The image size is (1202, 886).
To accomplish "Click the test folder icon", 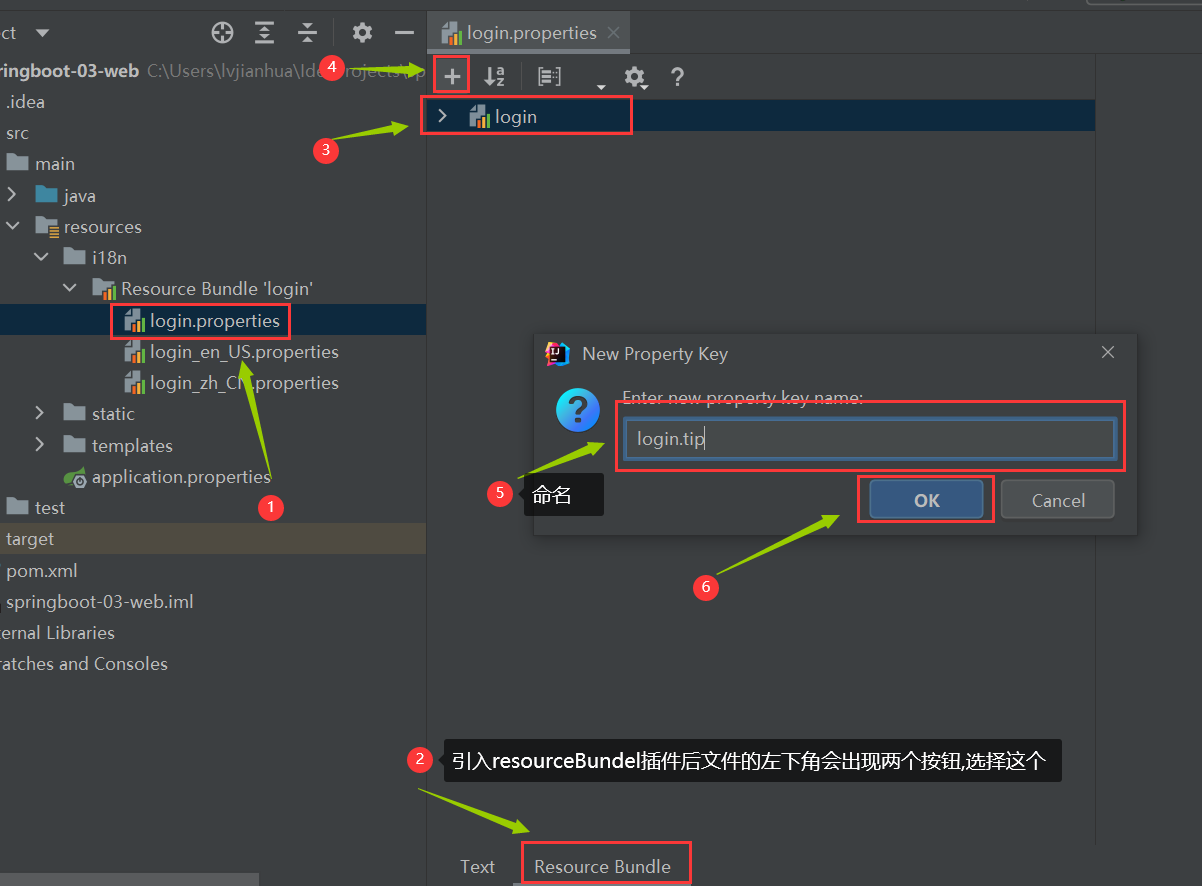I will (x=17, y=507).
